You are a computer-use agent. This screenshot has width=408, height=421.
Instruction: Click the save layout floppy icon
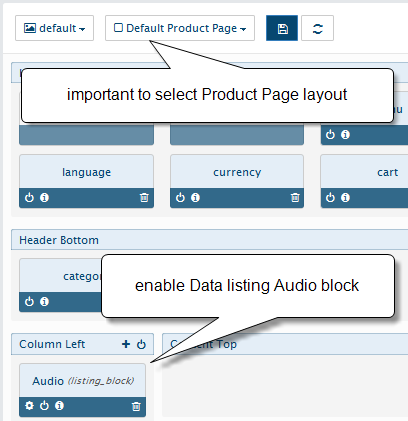[282, 28]
